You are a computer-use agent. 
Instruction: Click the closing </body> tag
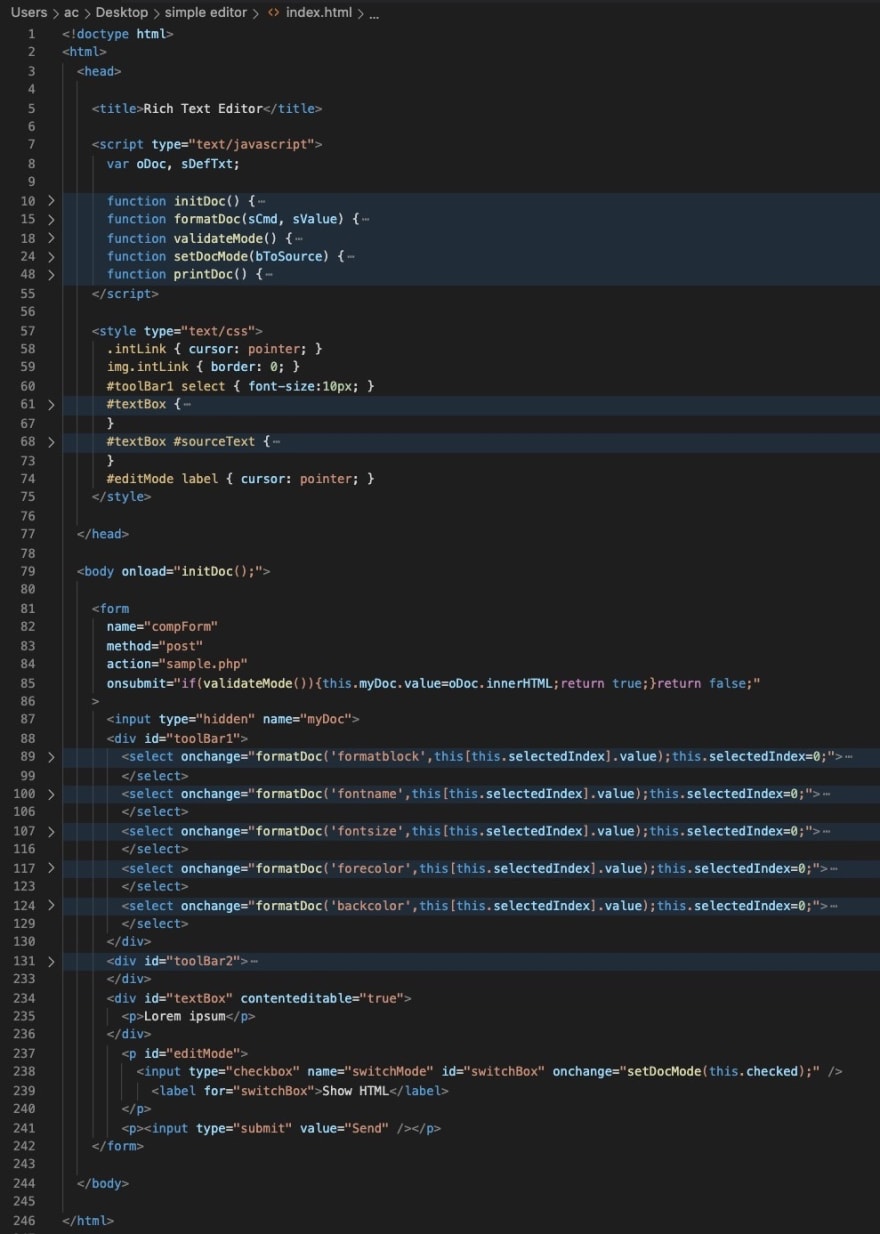coord(103,1184)
